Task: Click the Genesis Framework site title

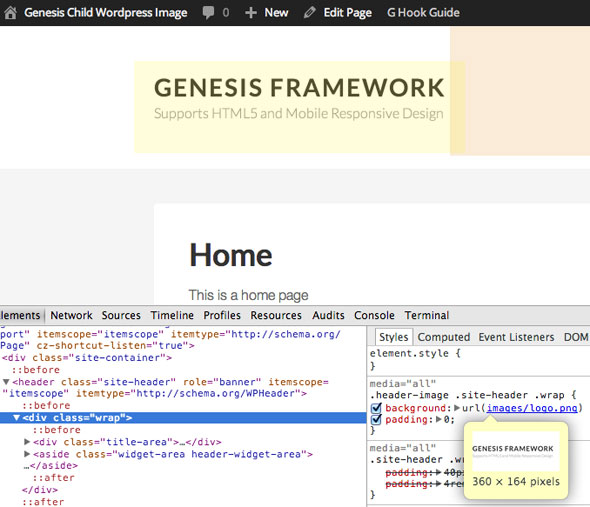Action: [299, 88]
